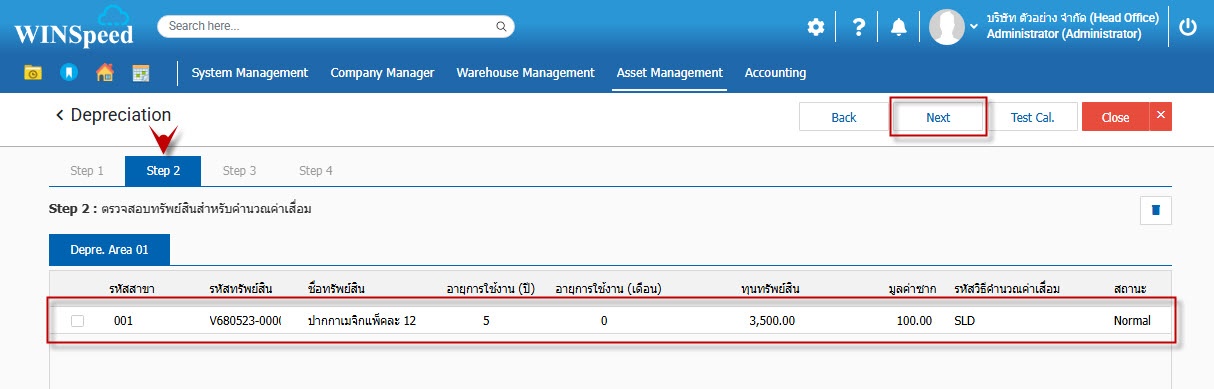Click the รหัสวิธีคำนวณค่าเสื่อม column header

pos(1007,289)
